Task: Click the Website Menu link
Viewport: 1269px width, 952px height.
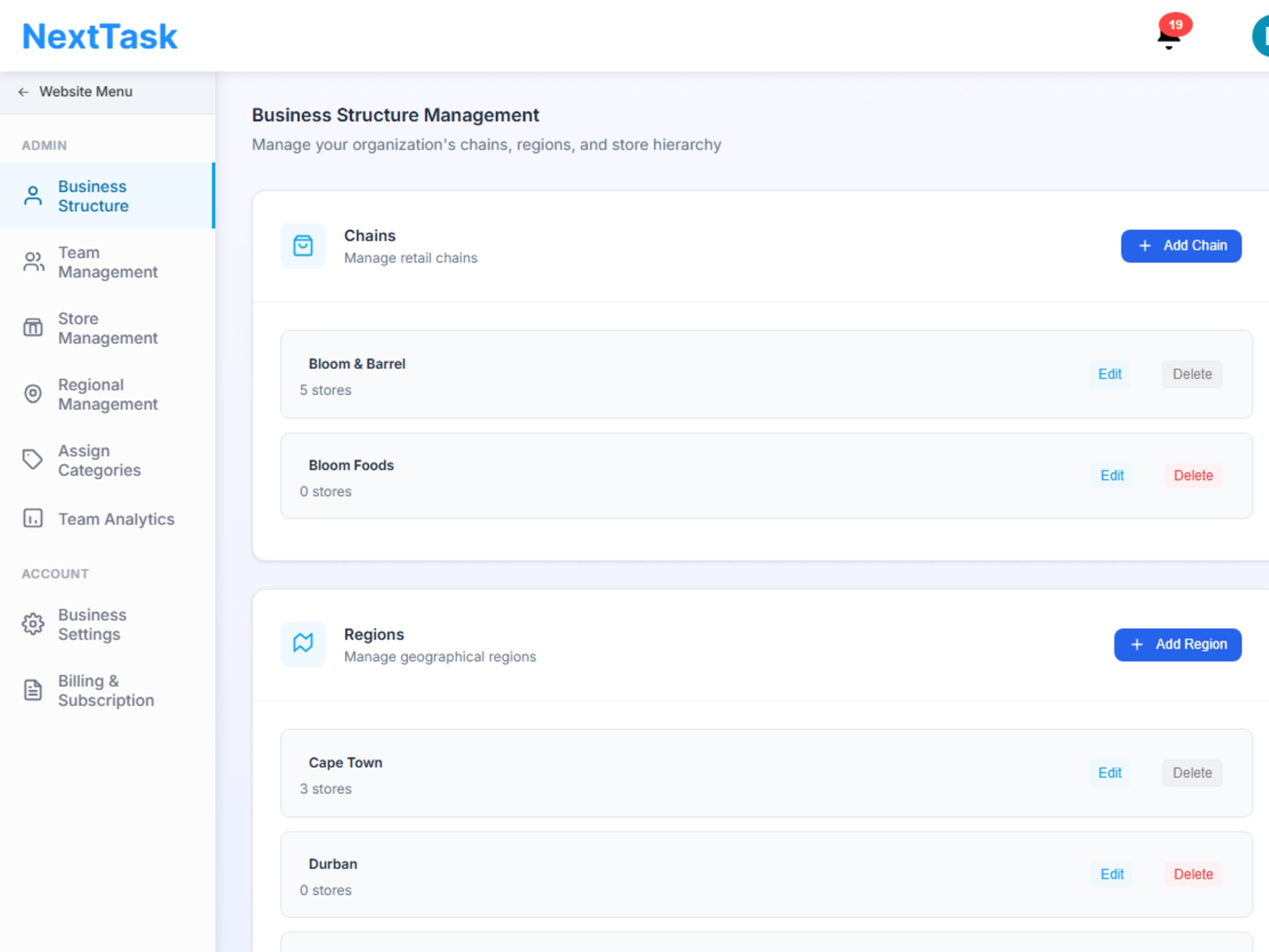Action: [86, 91]
